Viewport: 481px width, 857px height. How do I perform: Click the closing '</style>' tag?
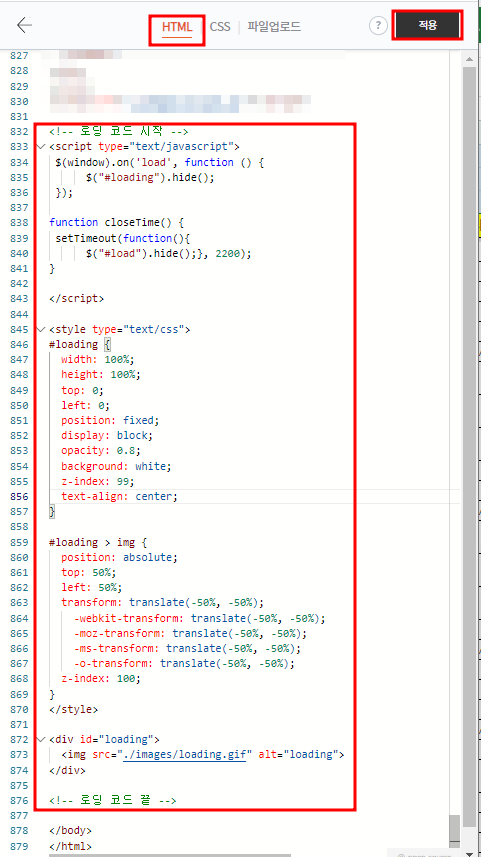(74, 709)
